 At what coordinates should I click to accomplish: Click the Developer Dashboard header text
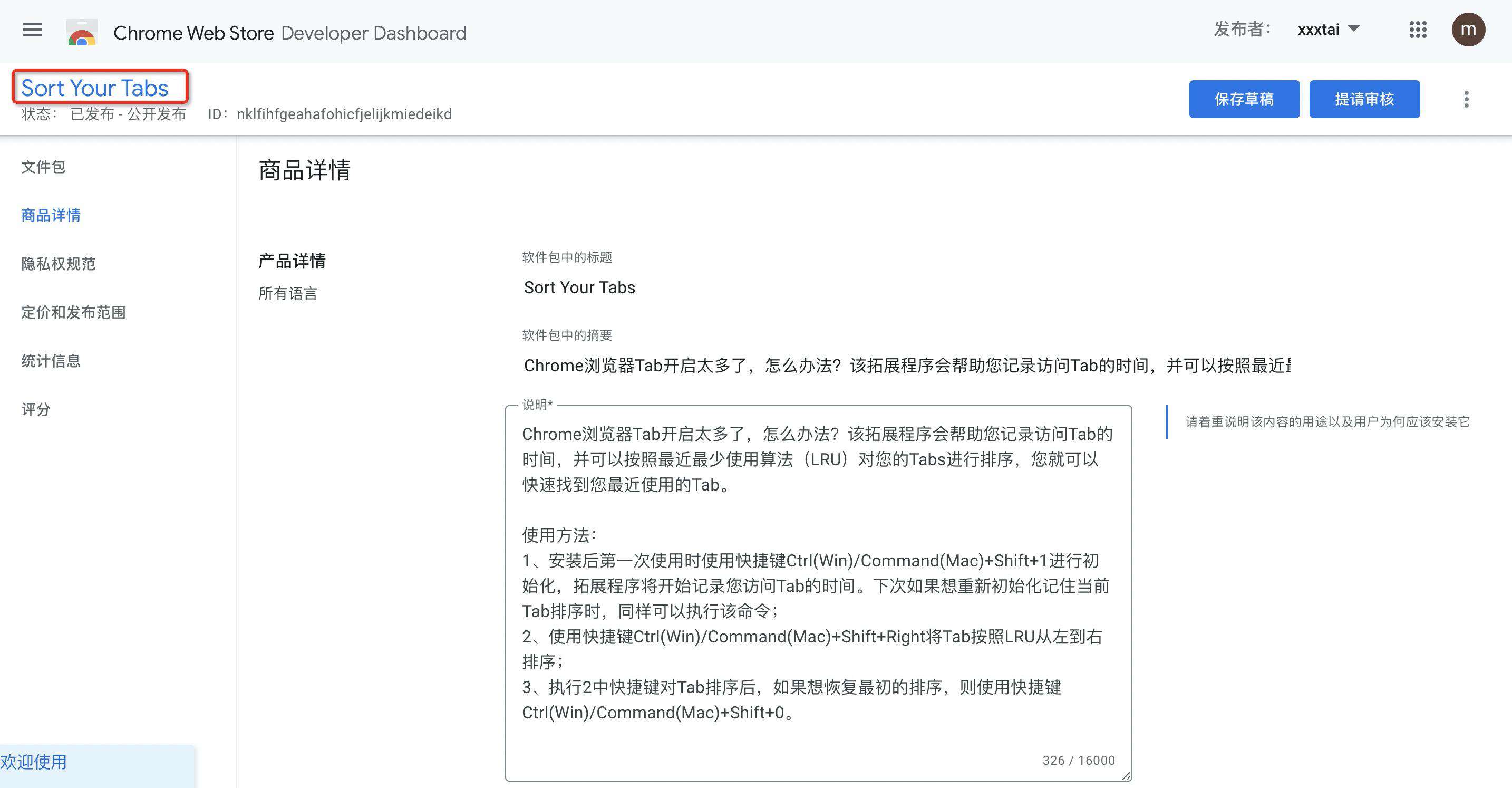[x=374, y=33]
